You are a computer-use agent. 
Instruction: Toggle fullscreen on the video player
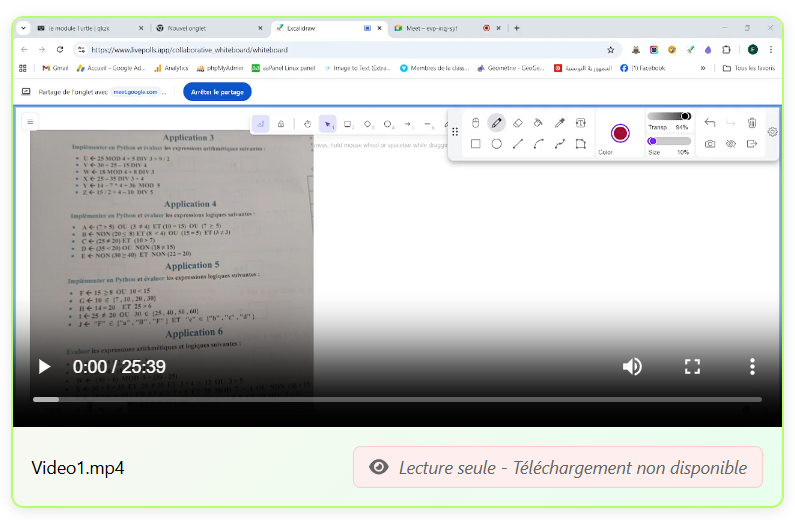point(692,366)
